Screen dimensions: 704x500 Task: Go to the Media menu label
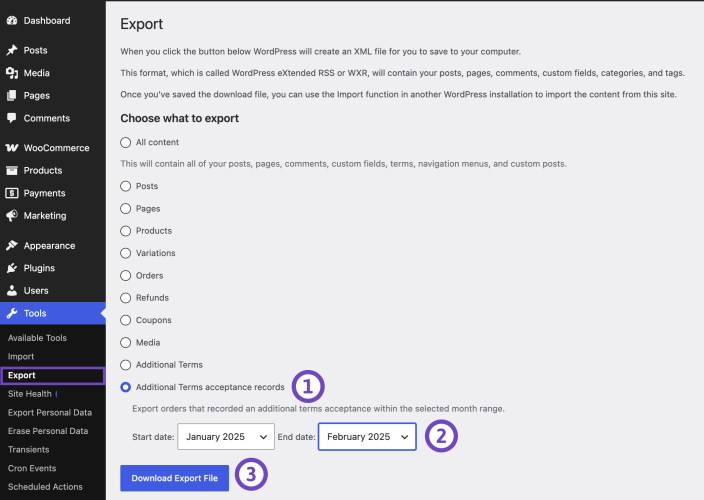tap(36, 73)
